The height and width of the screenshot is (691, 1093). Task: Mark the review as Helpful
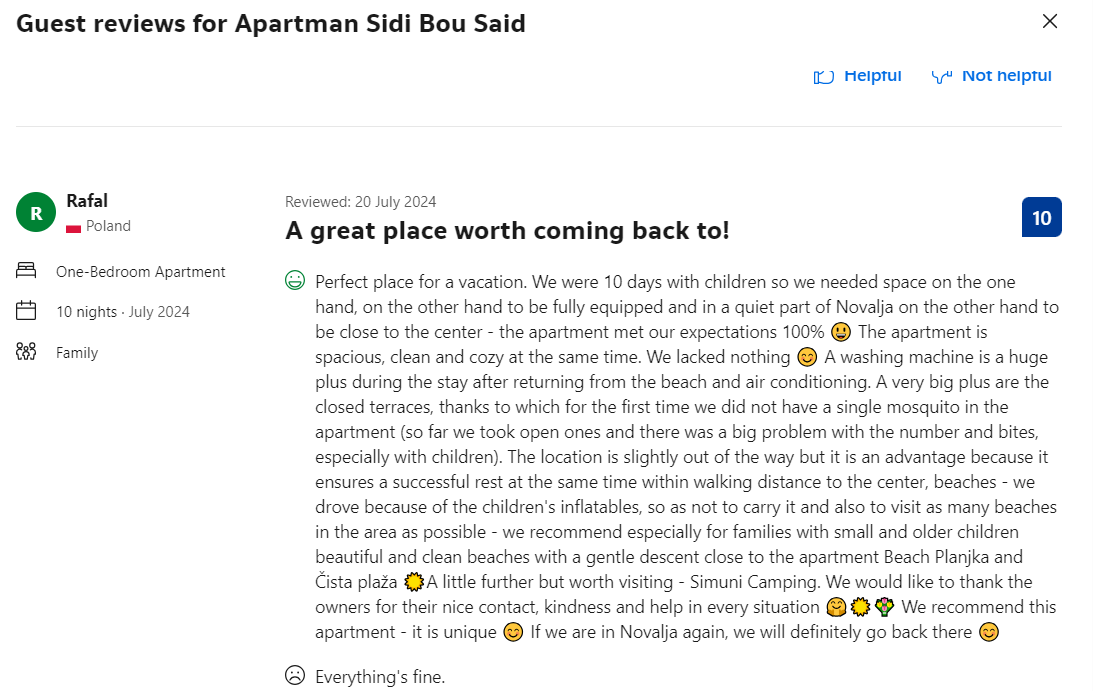pos(872,76)
